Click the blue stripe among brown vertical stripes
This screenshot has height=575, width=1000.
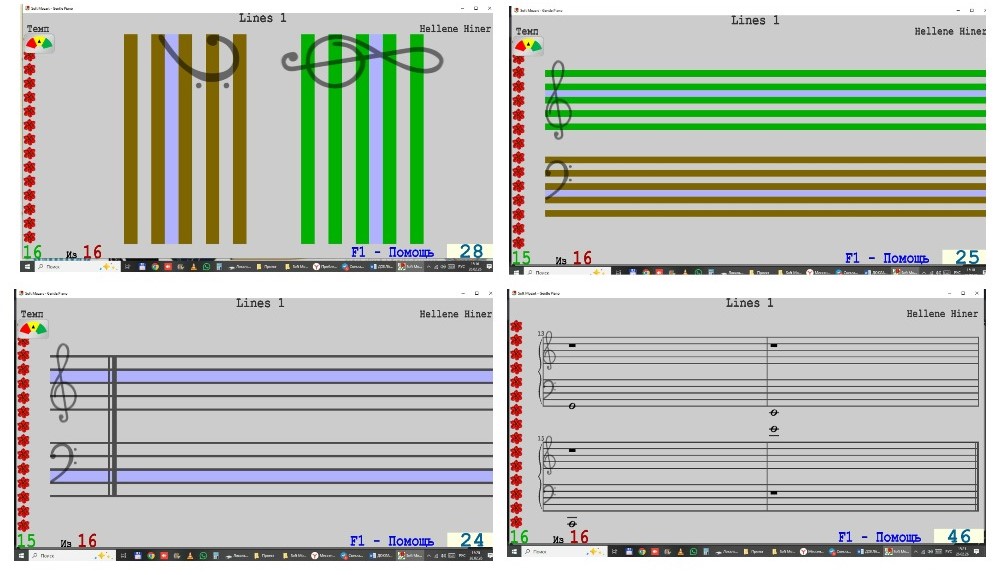[171, 140]
